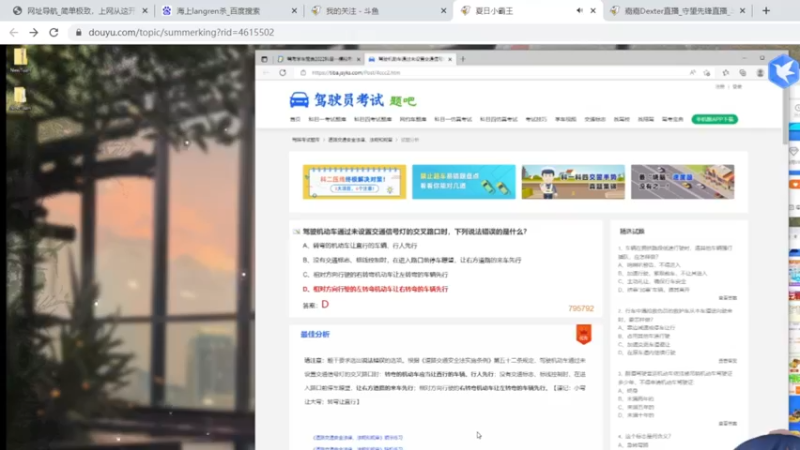Add a new inner browser tab
Screen dimensions: 800x450
pyautogui.click(x=463, y=59)
